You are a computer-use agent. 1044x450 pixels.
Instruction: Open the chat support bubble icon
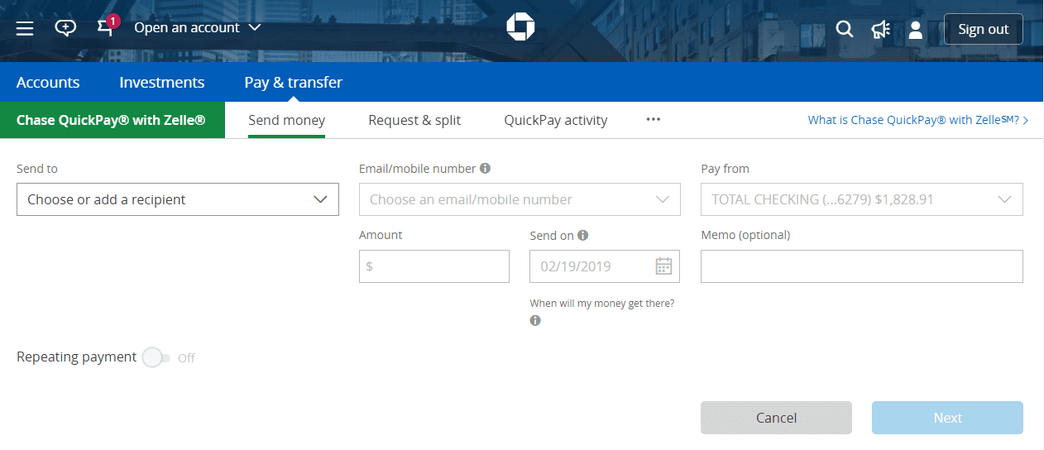pyautogui.click(x=65, y=29)
